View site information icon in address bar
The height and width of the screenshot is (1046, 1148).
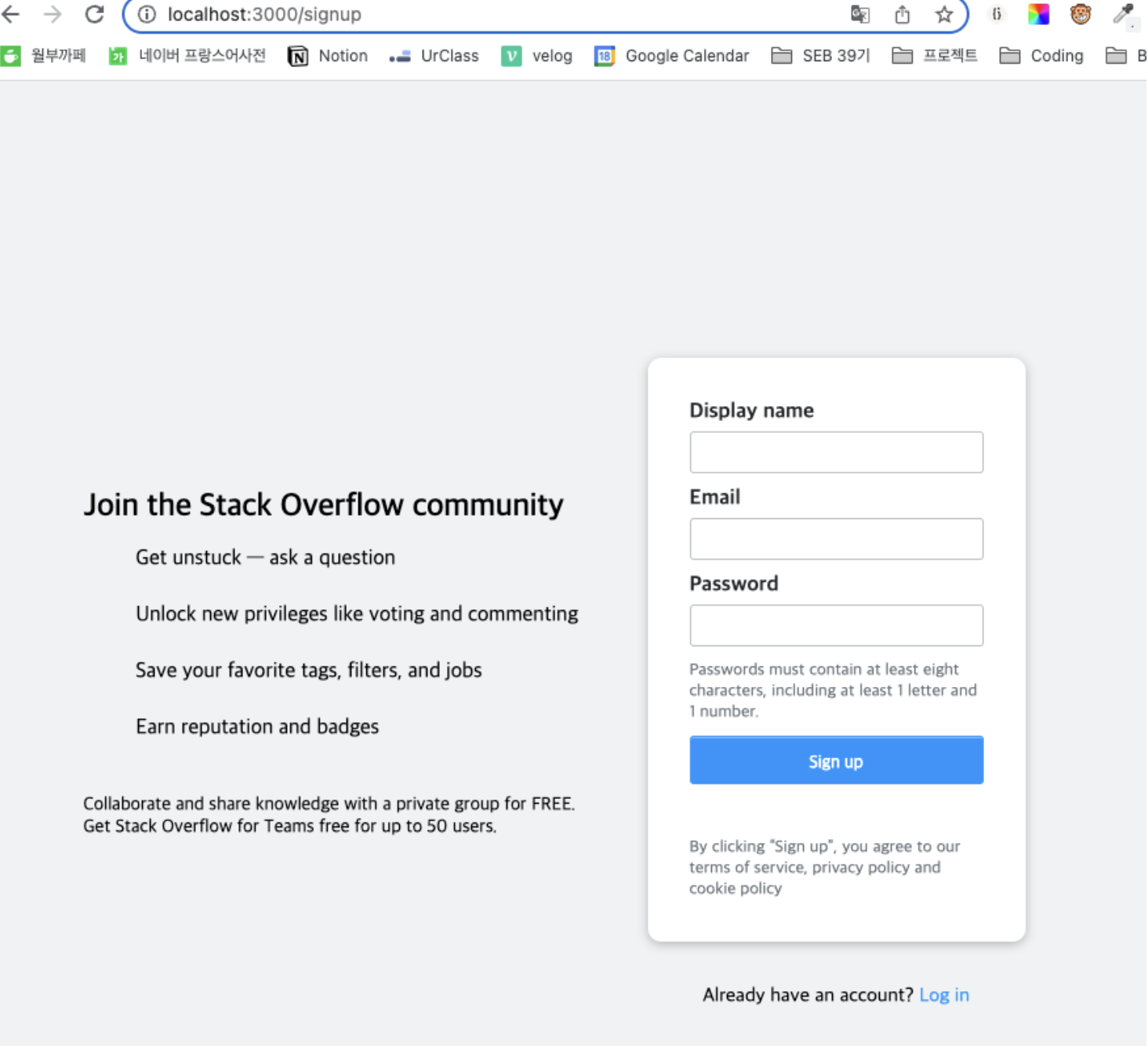coord(147,14)
